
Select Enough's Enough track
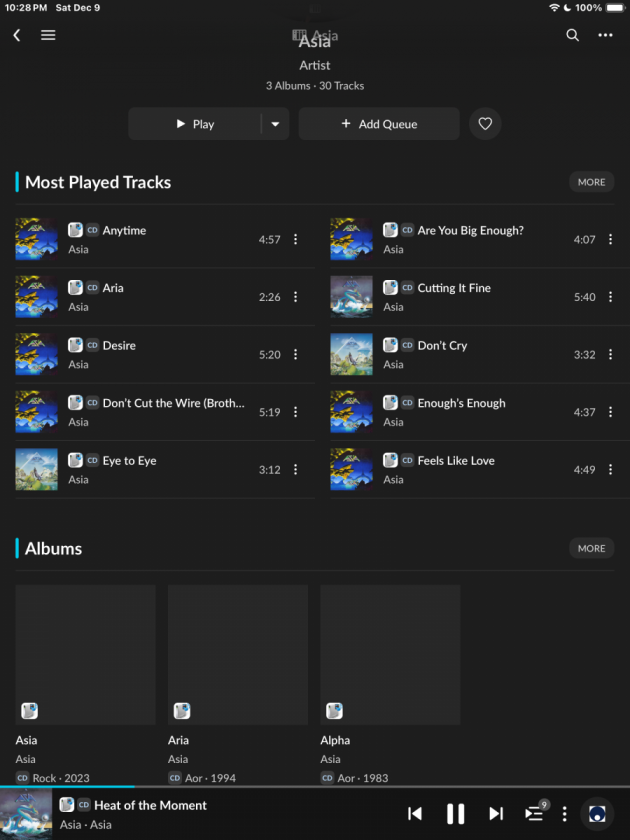[480, 412]
